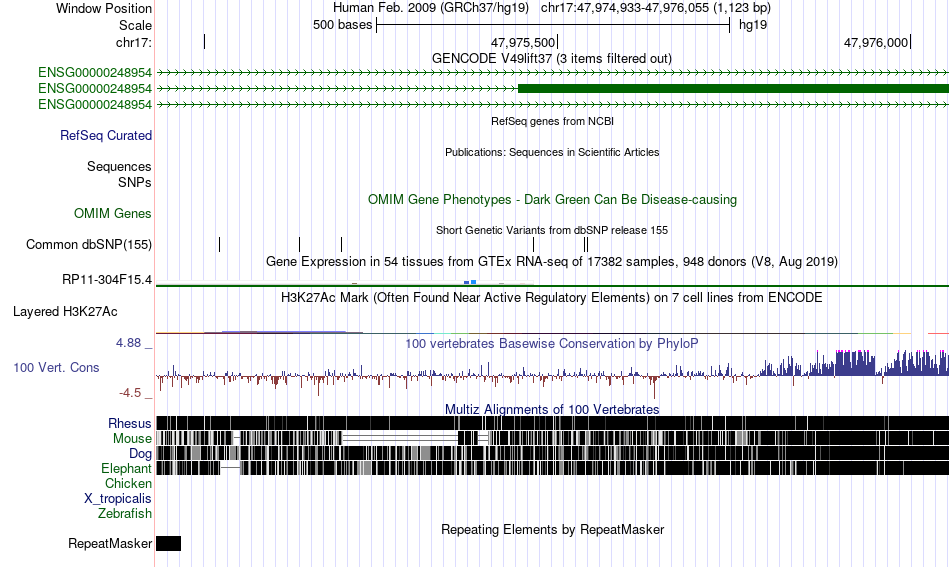Click the leftmost Common dbSNP variant tick
The image size is (950, 567).
[219, 245]
